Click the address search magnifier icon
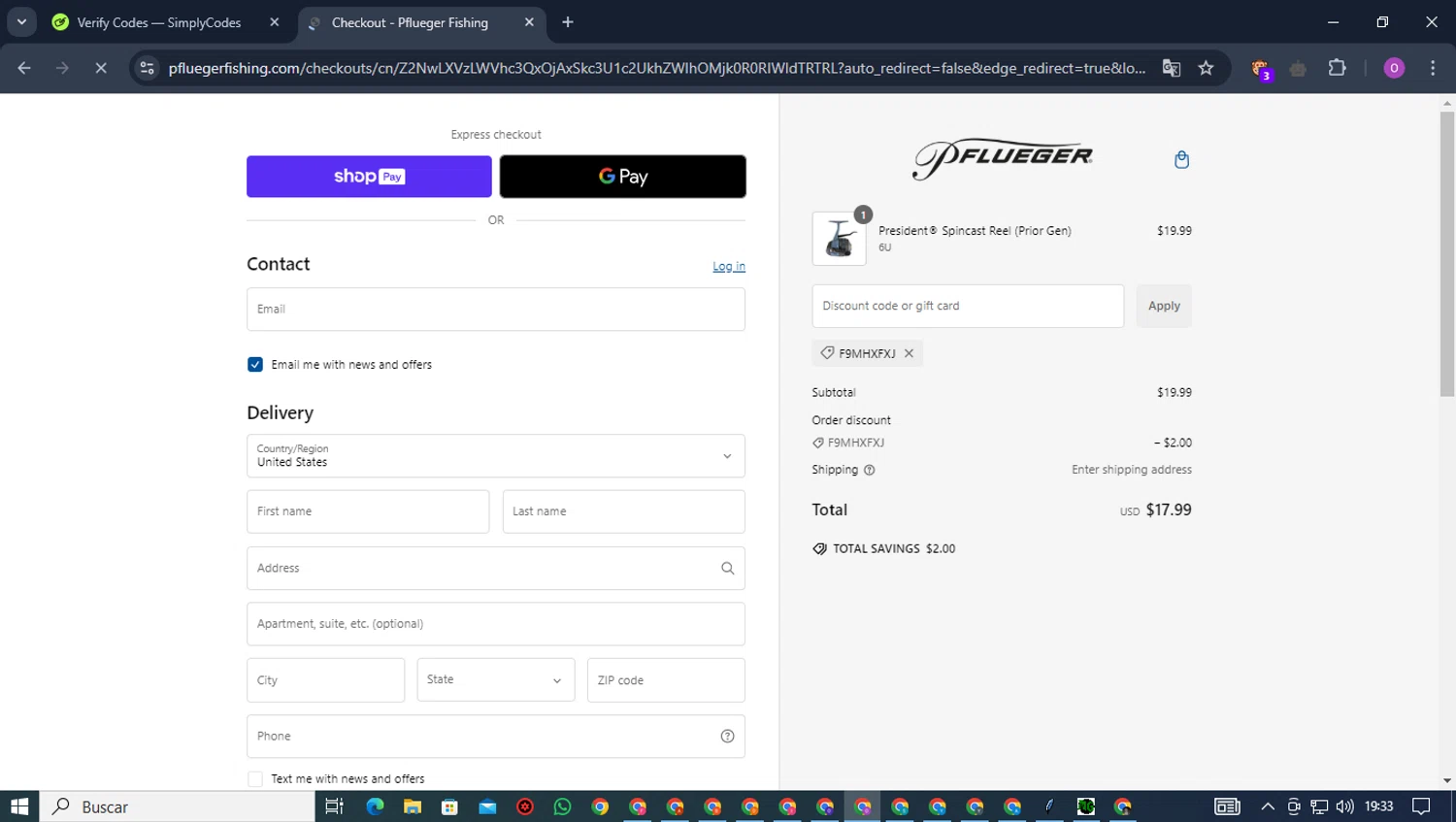1456x822 pixels. [727, 569]
